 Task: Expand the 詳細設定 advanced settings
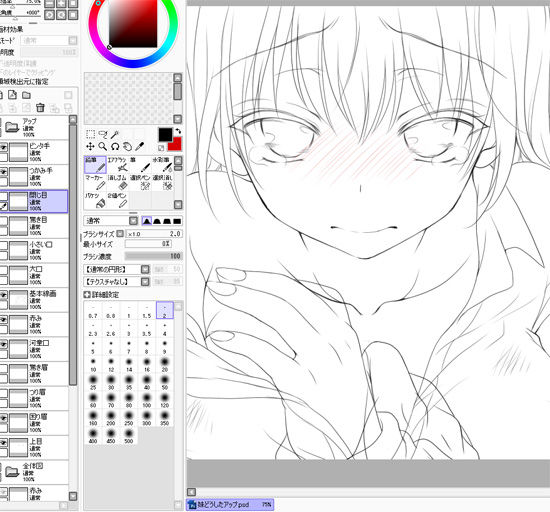pos(87,295)
